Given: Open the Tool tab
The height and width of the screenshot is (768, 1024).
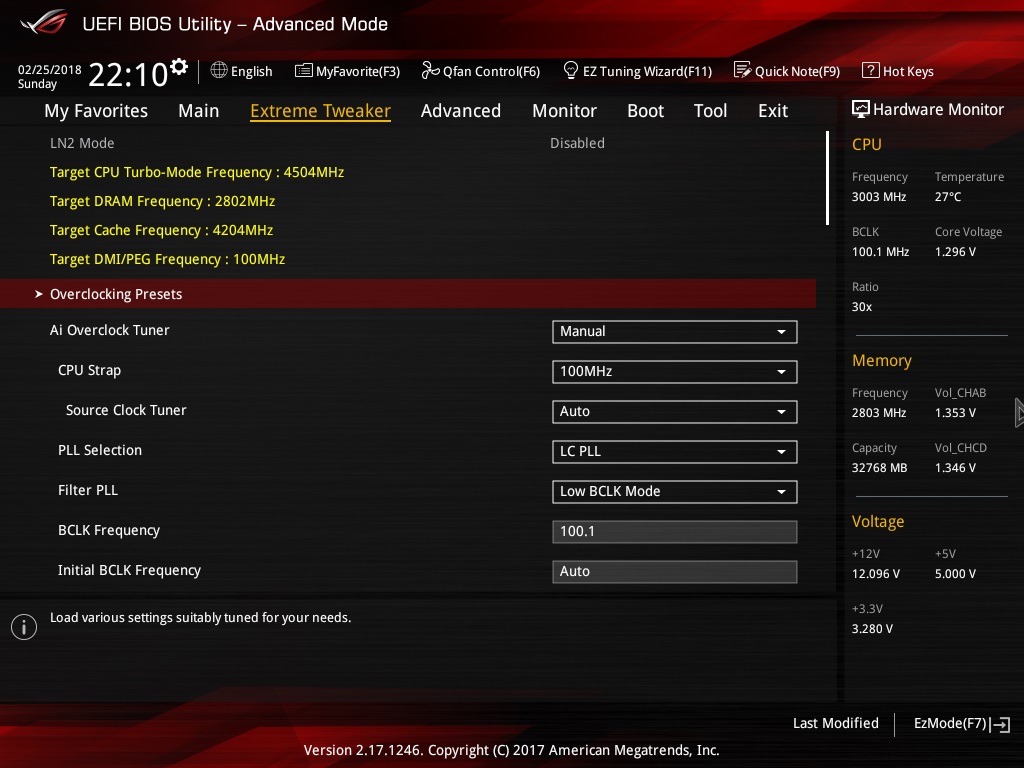Looking at the screenshot, I should click(x=710, y=111).
